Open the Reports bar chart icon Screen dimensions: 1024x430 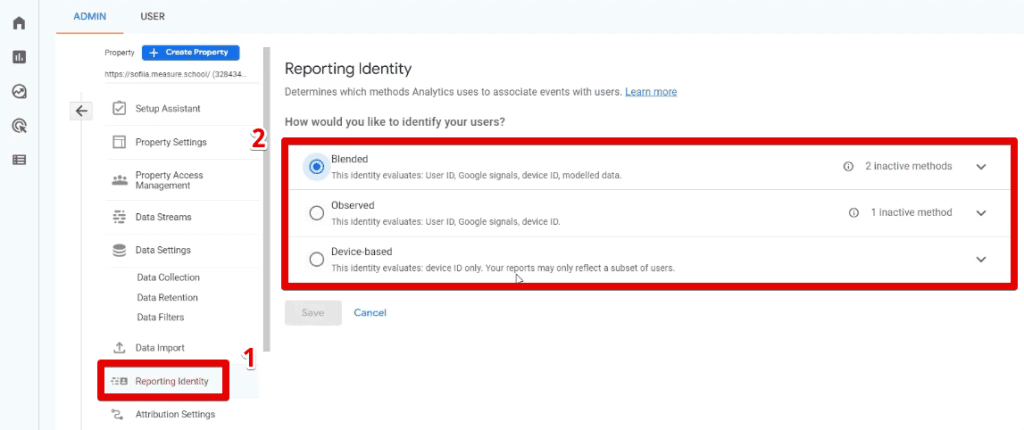(x=18, y=57)
